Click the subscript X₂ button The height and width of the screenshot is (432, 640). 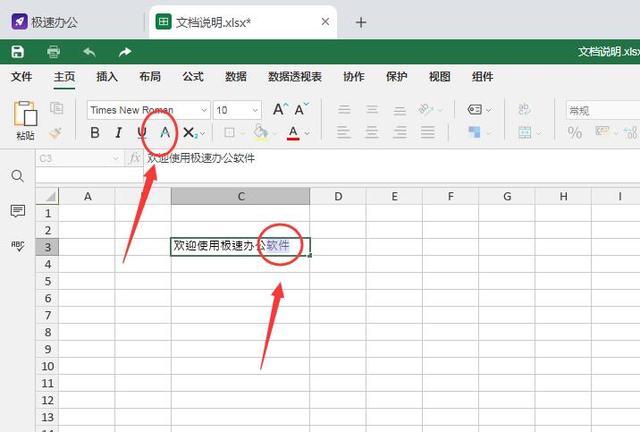coord(190,133)
